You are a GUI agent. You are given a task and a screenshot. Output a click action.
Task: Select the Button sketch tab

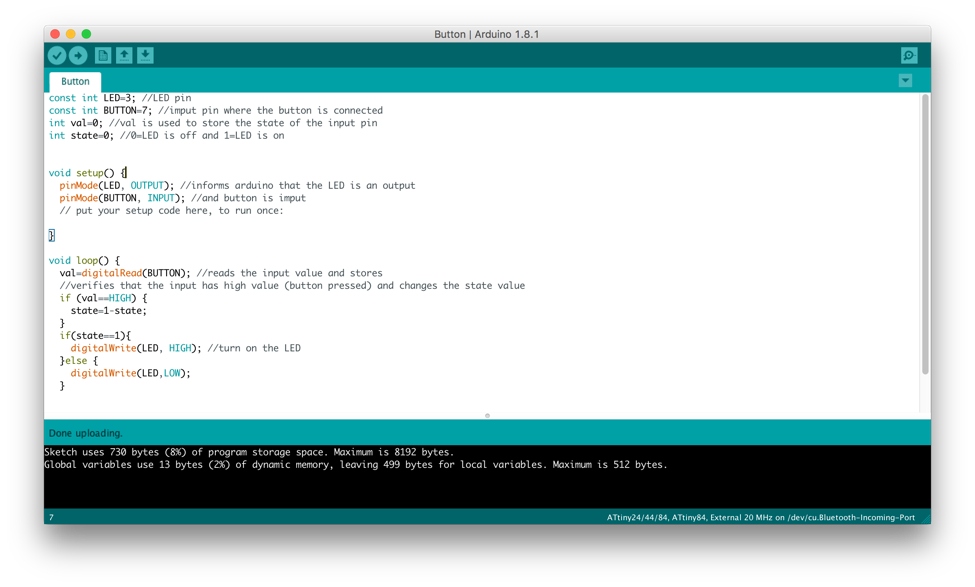pyautogui.click(x=75, y=81)
